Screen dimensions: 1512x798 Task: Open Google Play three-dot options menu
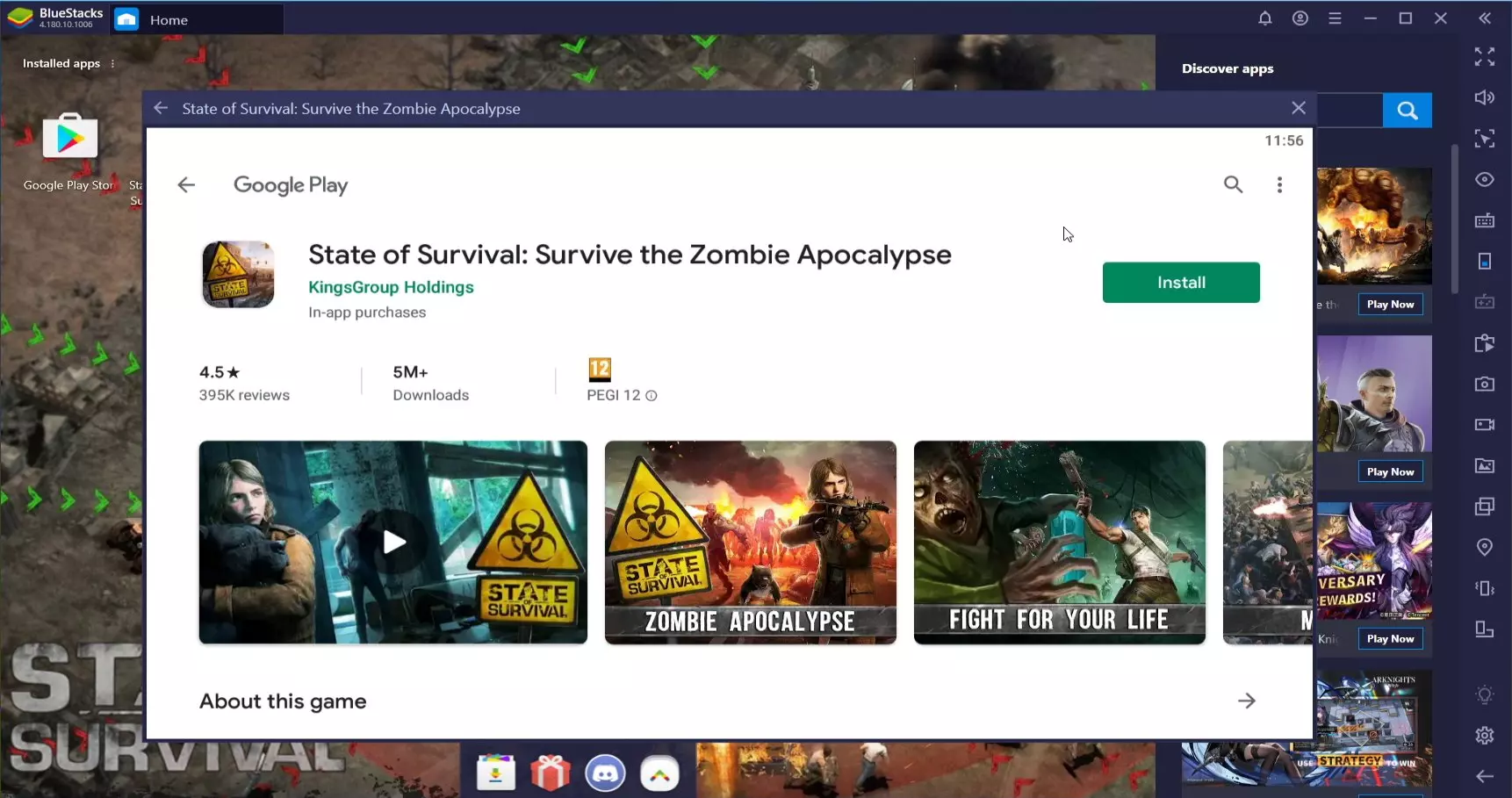tap(1279, 184)
